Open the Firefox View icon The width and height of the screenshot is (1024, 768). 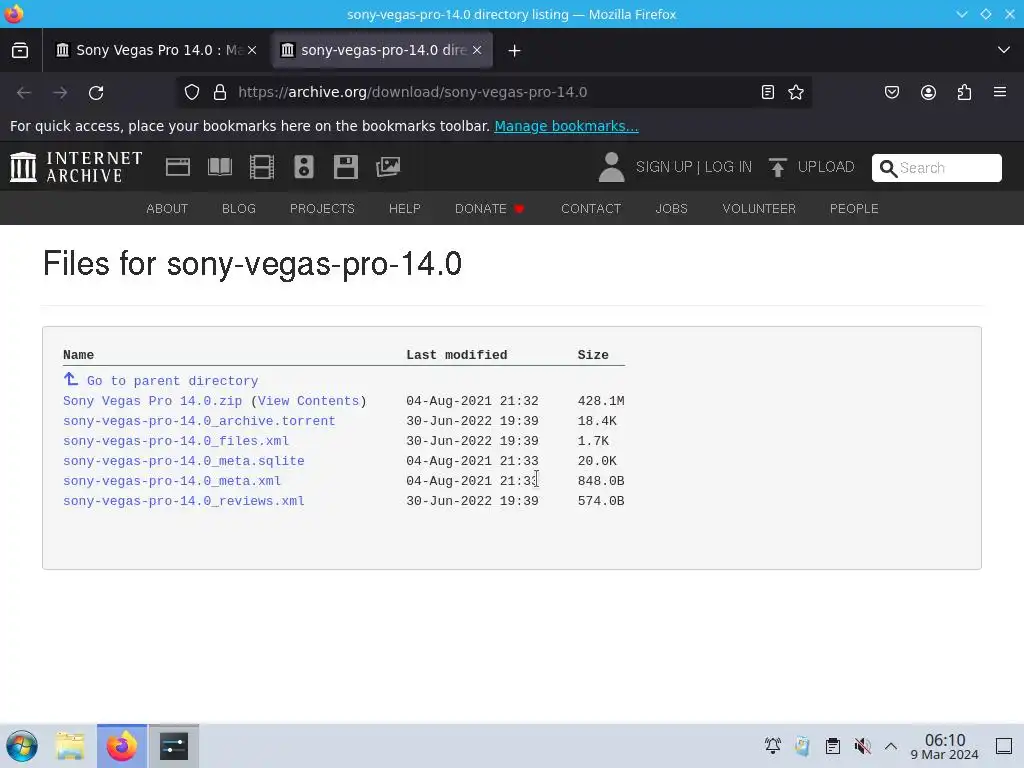tap(20, 50)
